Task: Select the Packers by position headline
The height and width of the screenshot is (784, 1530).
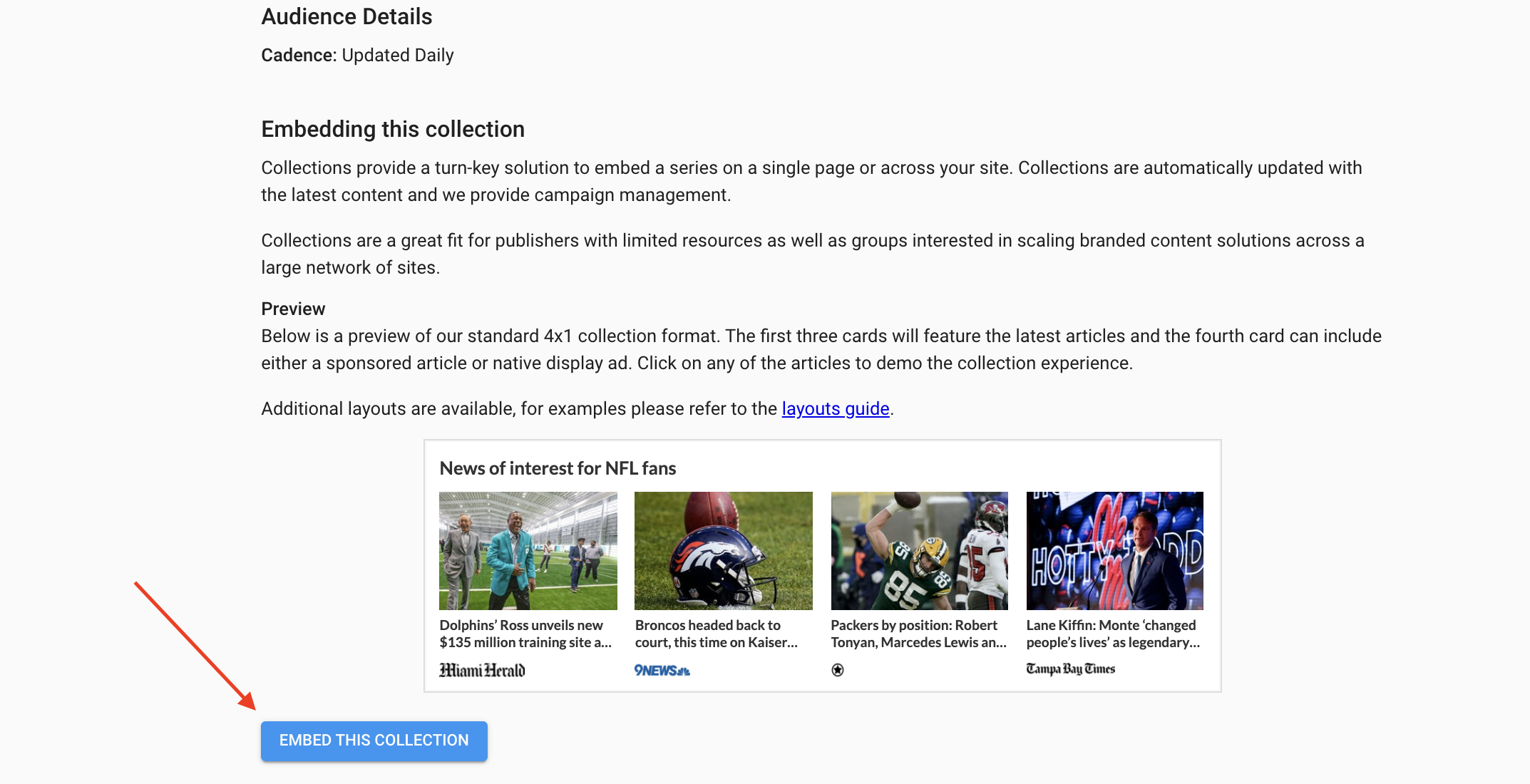Action: pyautogui.click(x=918, y=634)
